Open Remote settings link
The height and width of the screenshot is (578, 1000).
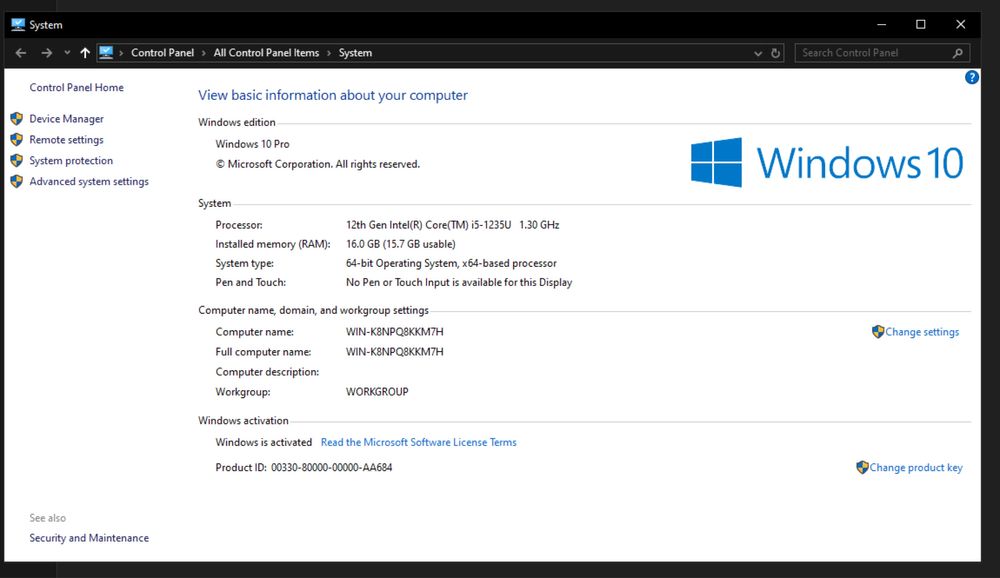coord(66,140)
